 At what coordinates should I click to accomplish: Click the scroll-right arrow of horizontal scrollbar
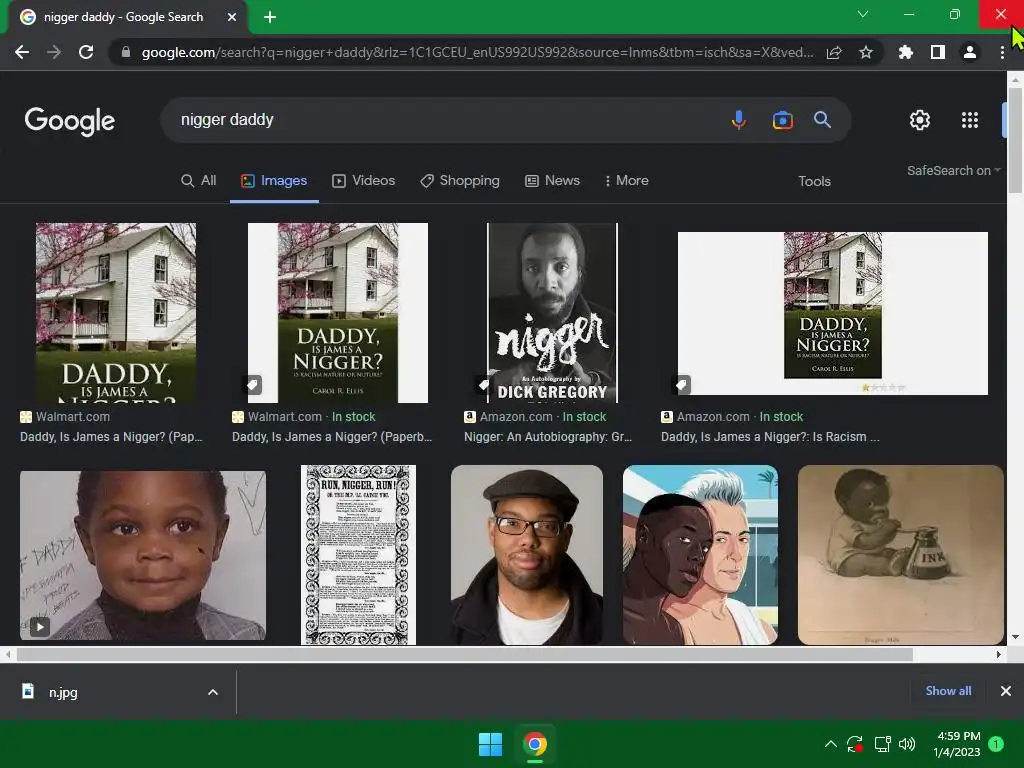click(999, 654)
